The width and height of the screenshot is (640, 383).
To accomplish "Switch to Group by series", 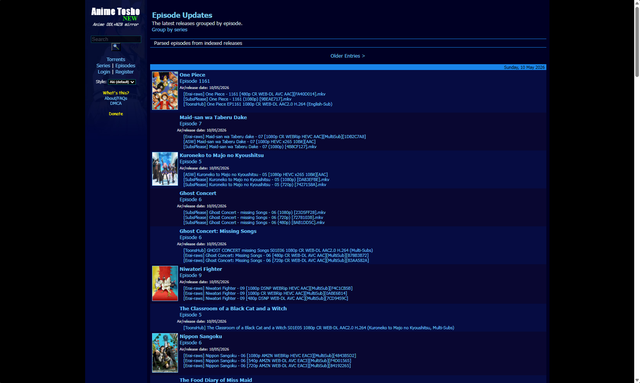I will click(169, 30).
